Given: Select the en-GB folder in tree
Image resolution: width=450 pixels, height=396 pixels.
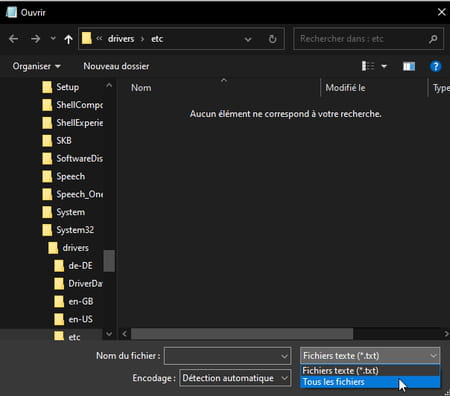Looking at the screenshot, I should click(74, 302).
